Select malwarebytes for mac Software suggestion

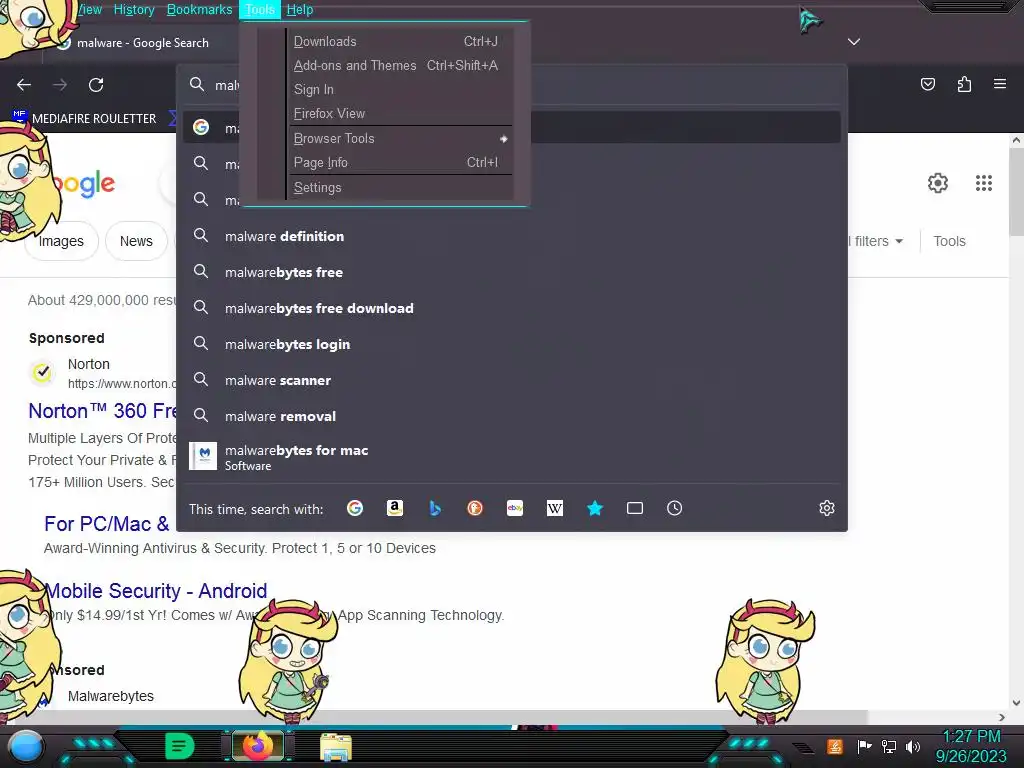(511, 456)
